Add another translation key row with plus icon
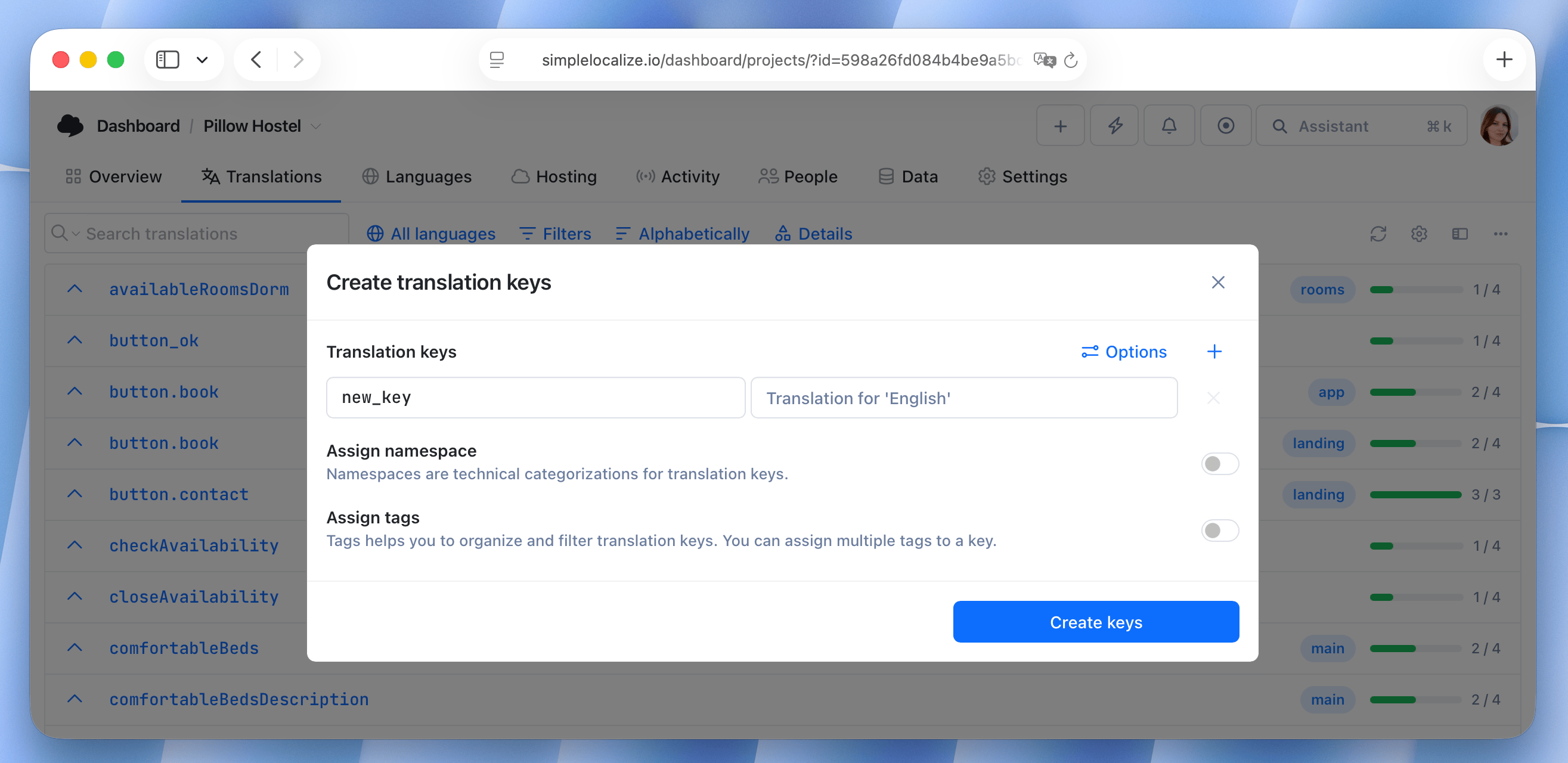Viewport: 1568px width, 763px height. (x=1214, y=352)
